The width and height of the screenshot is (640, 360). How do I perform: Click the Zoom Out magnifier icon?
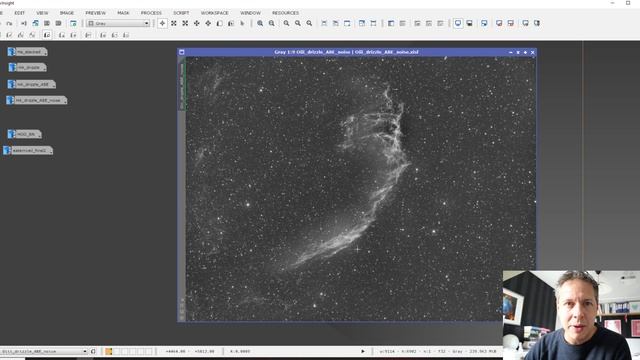[x=271, y=24]
